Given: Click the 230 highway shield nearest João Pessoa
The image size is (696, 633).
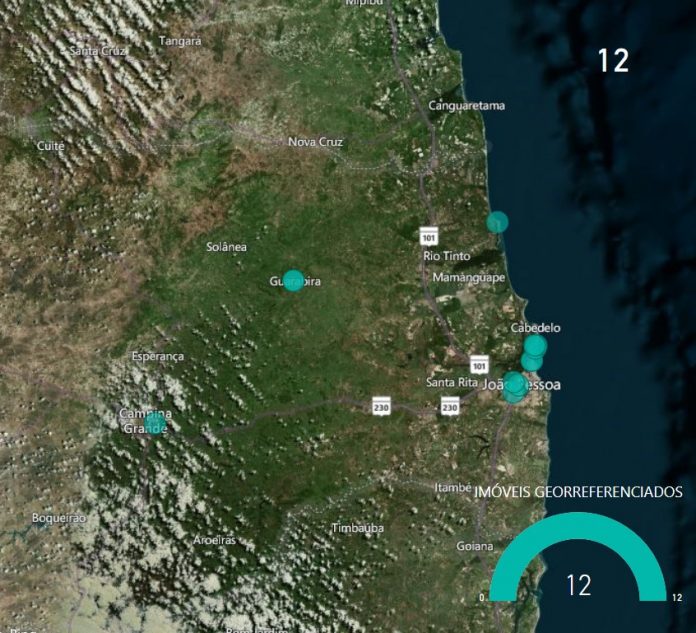Looking at the screenshot, I should [x=450, y=407].
